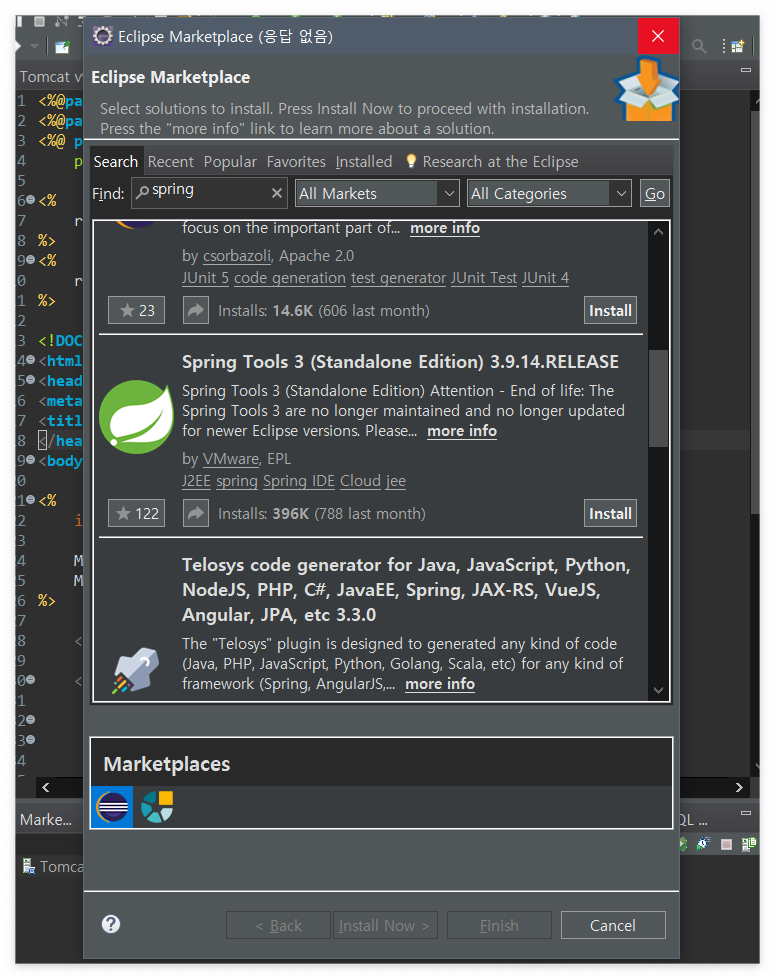This screenshot has width=775, height=979.
Task: Click the Spring IDE tag link
Action: (299, 481)
